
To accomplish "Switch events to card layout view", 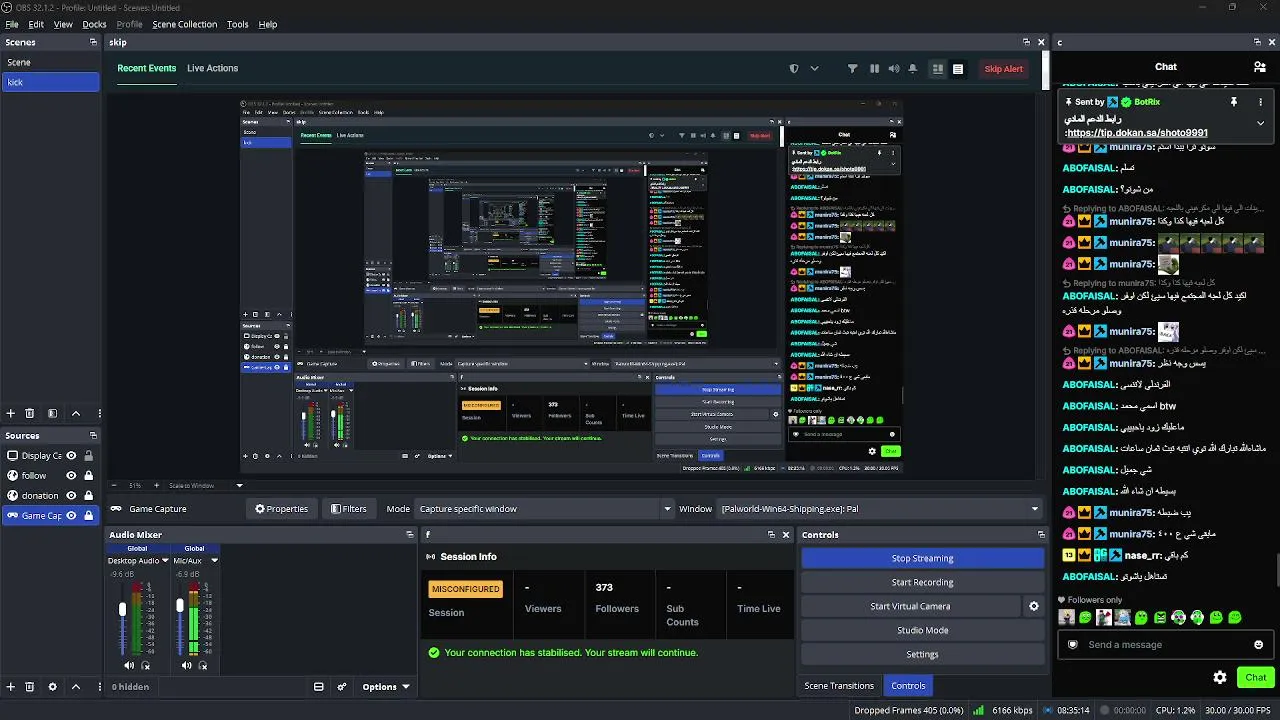I will click(x=938, y=69).
